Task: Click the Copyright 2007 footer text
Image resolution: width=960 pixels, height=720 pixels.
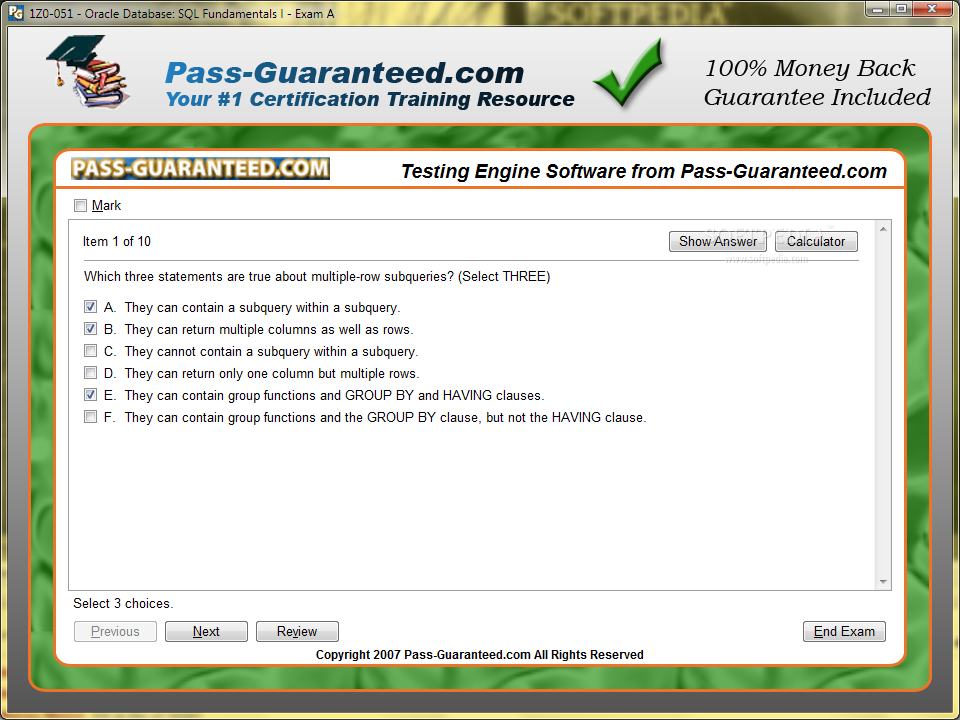Action: click(479, 654)
